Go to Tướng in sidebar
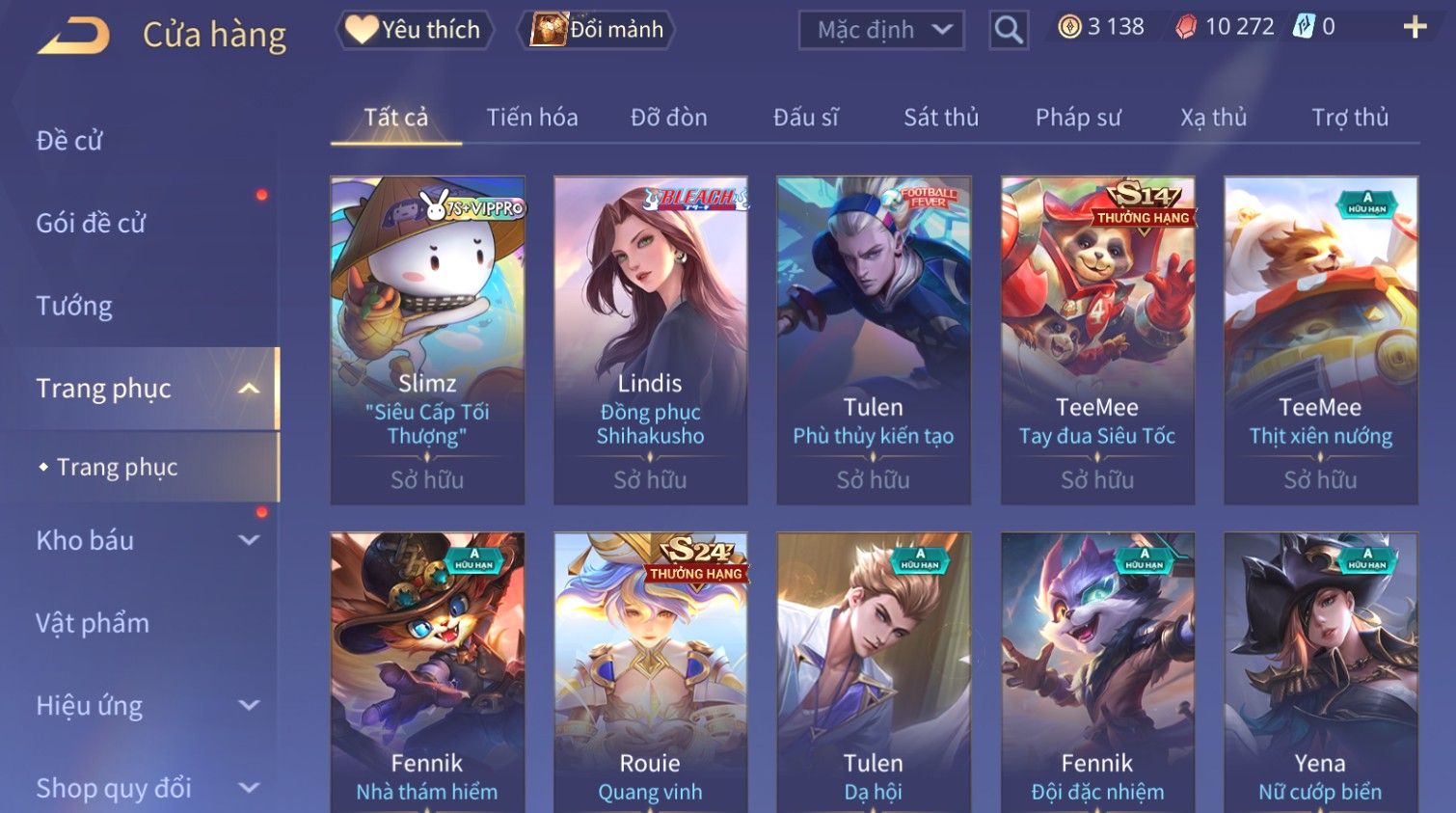 tap(74, 307)
